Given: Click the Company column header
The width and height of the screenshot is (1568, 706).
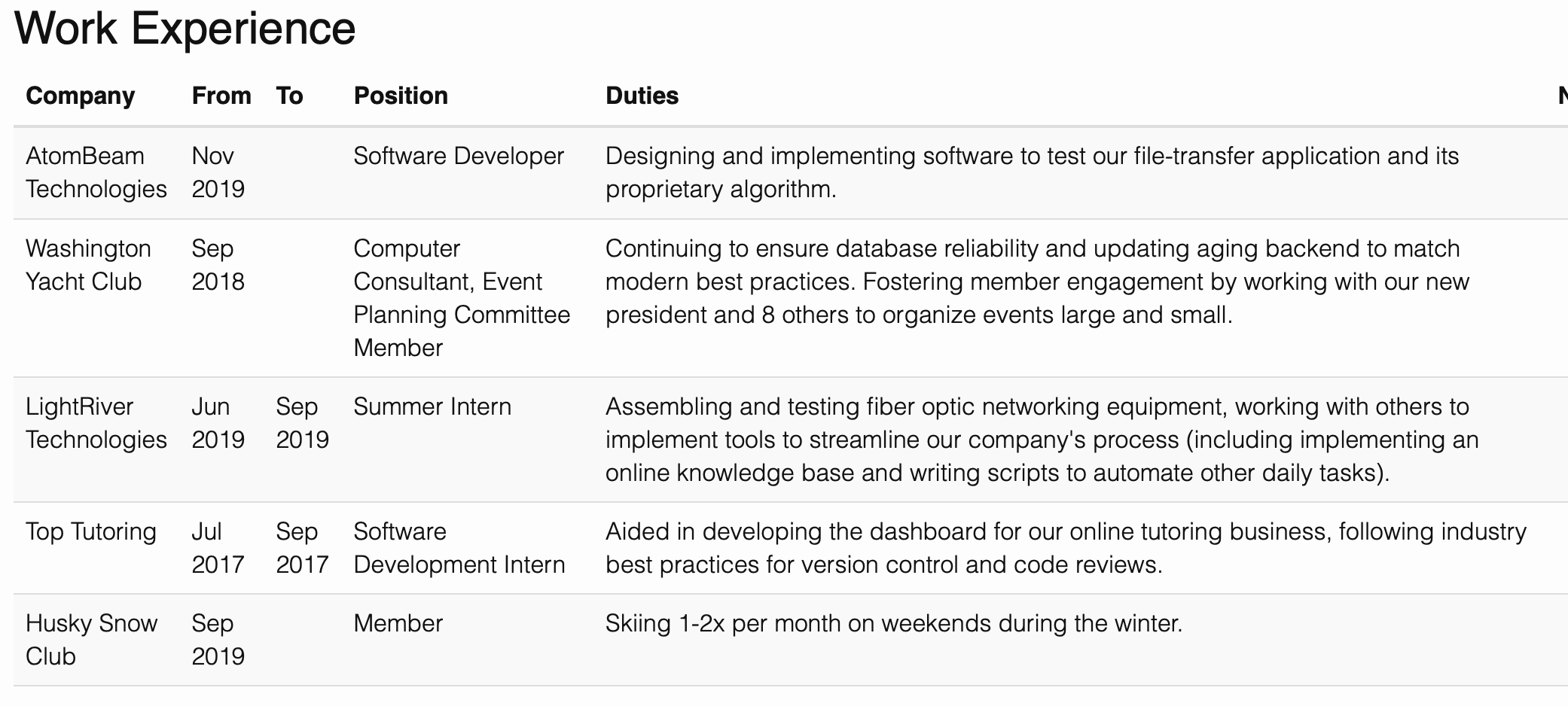Looking at the screenshot, I should tap(80, 96).
